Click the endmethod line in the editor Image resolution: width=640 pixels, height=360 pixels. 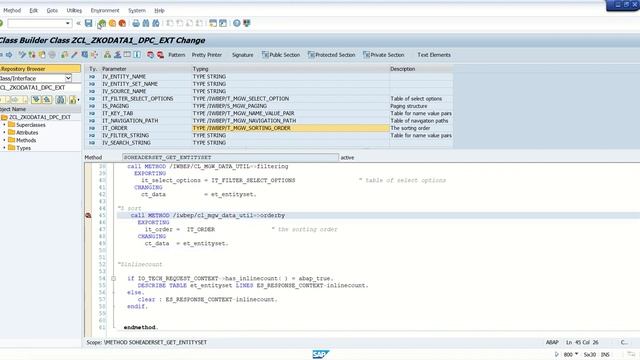click(x=140, y=327)
